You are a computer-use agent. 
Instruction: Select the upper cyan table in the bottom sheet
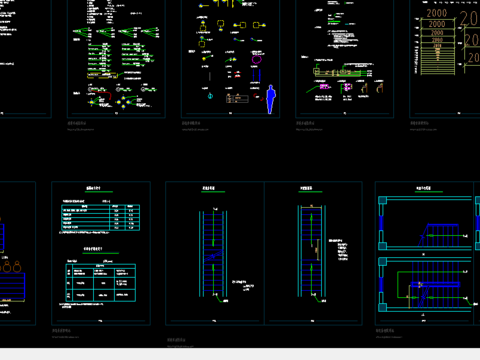pyautogui.click(x=100, y=217)
